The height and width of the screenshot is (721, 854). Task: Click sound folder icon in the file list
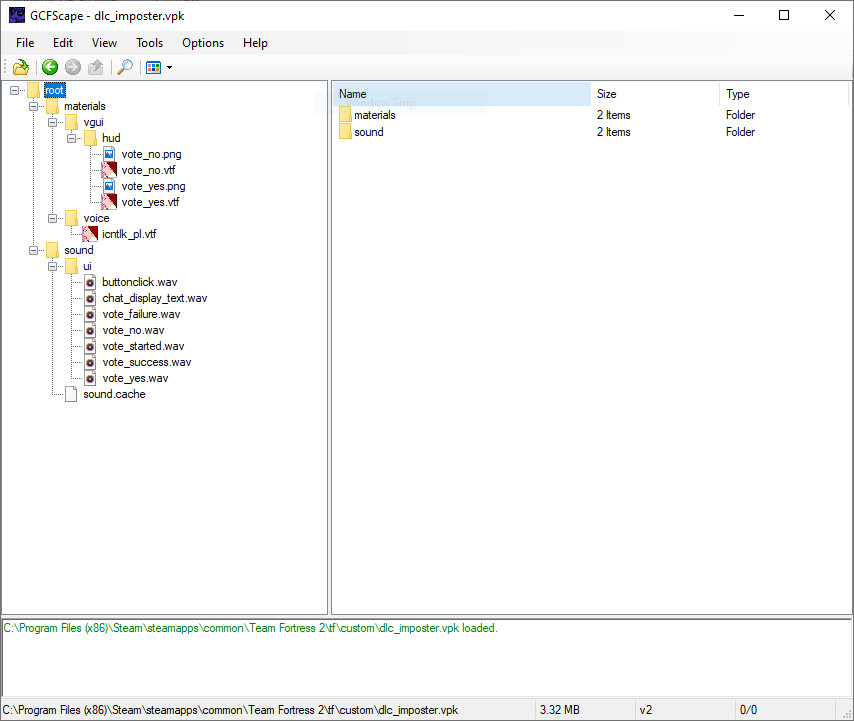pos(345,132)
